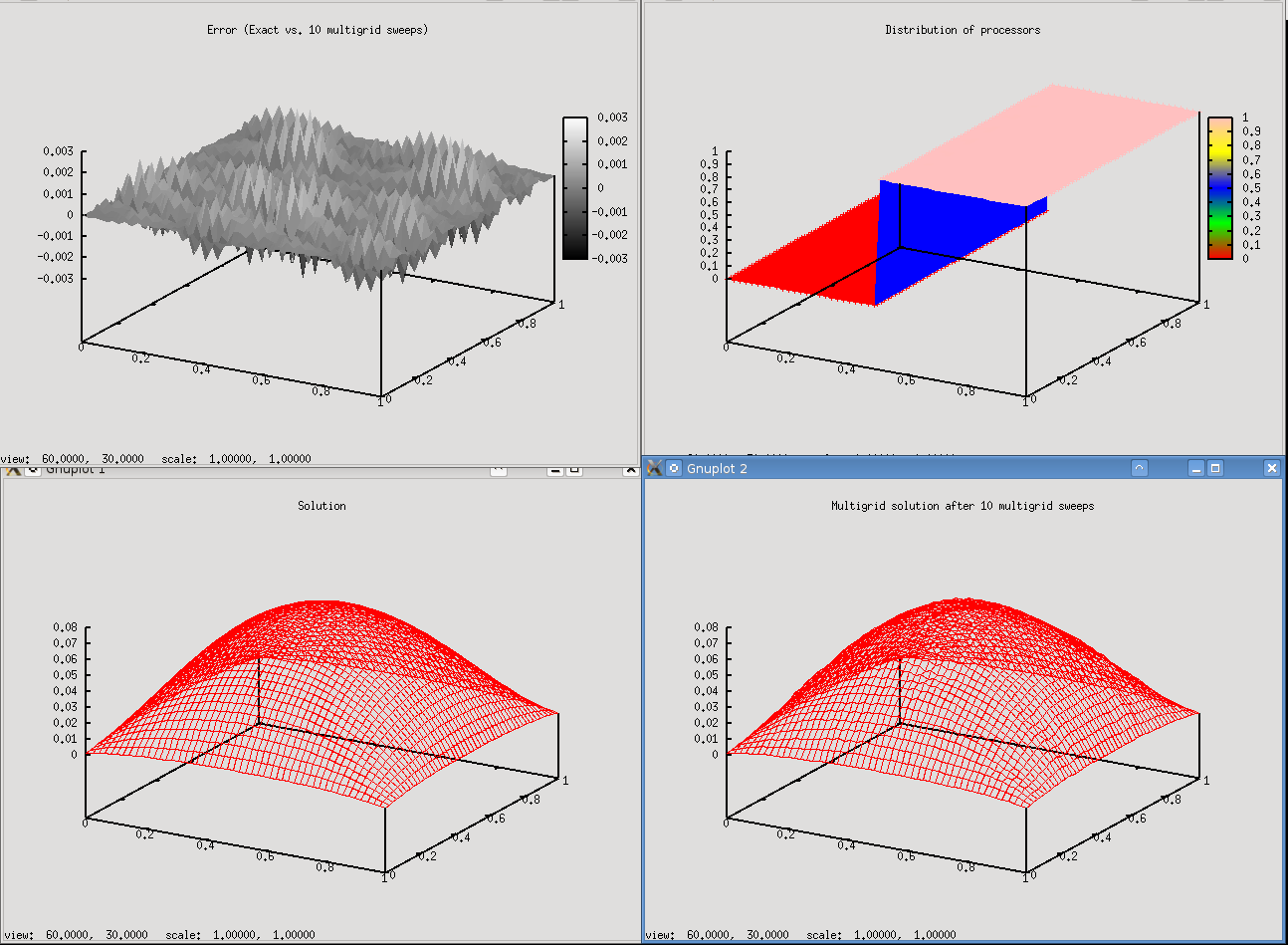This screenshot has height=945, width=1288.
Task: Click the Error plot title text
Action: click(x=318, y=30)
